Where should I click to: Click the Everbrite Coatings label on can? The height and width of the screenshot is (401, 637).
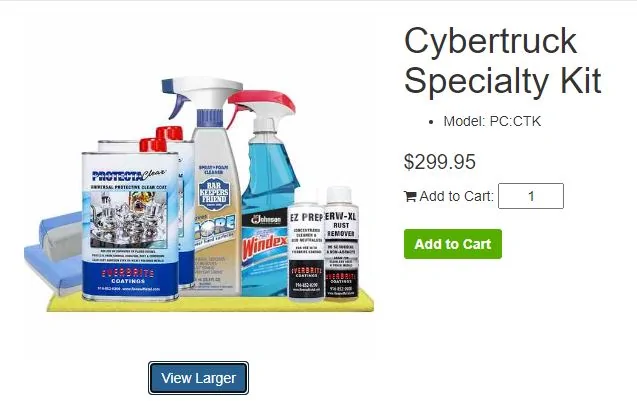(x=128, y=276)
